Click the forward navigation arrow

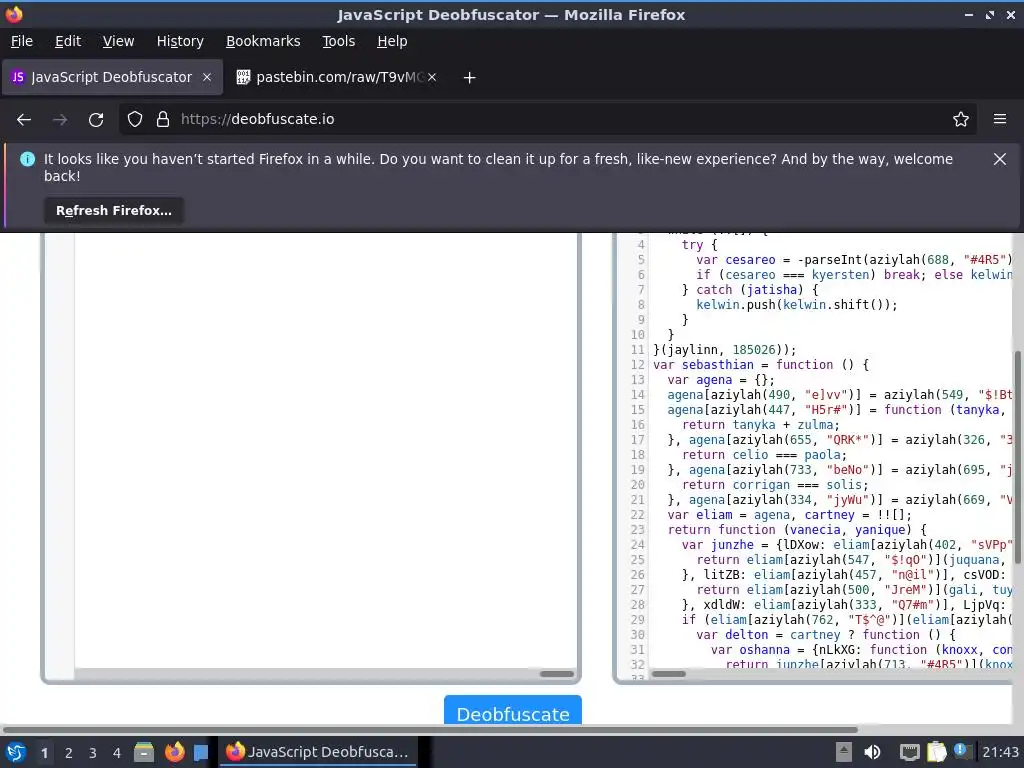point(60,120)
